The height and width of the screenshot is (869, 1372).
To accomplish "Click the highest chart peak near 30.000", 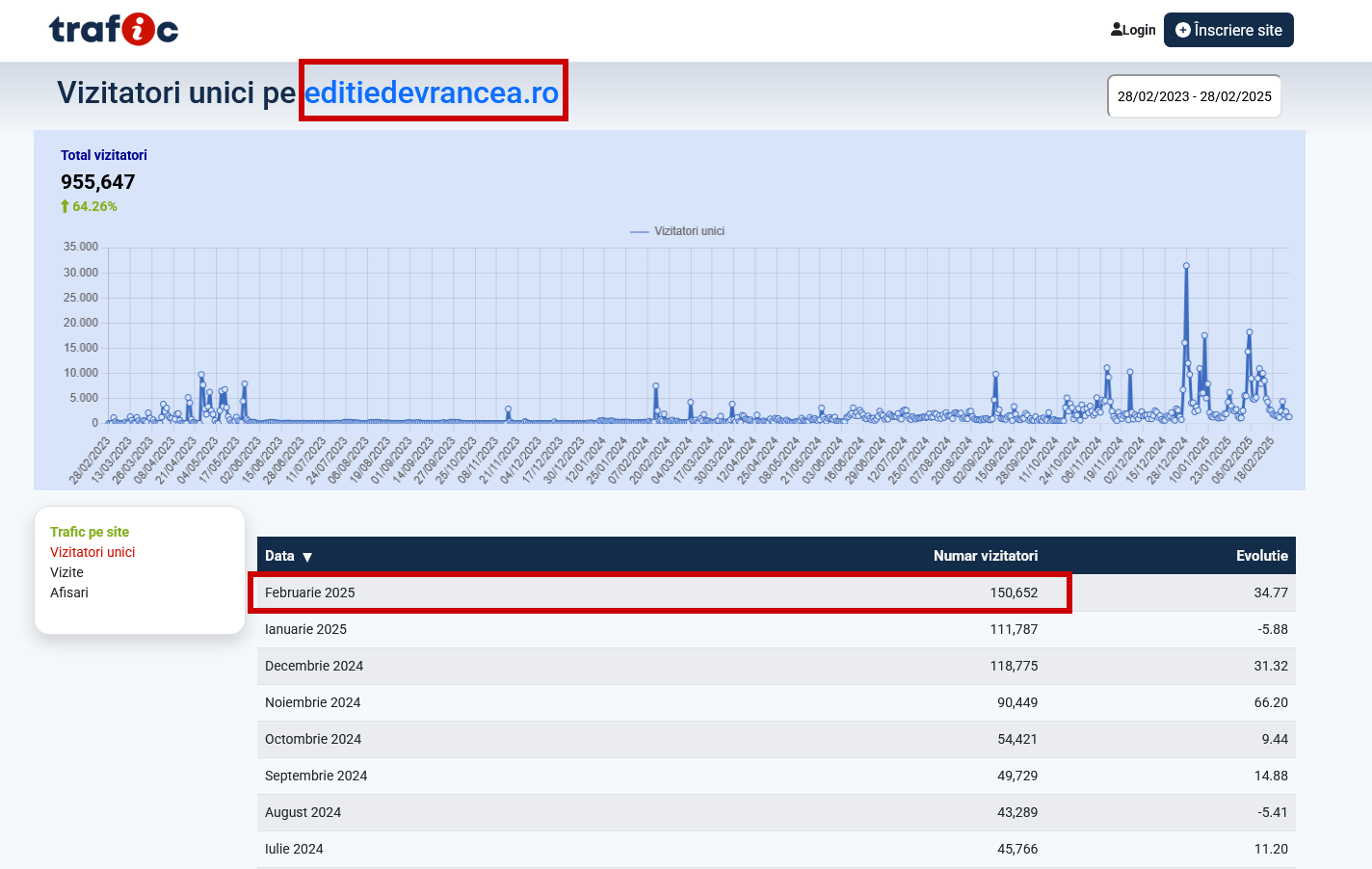I will tap(1186, 266).
